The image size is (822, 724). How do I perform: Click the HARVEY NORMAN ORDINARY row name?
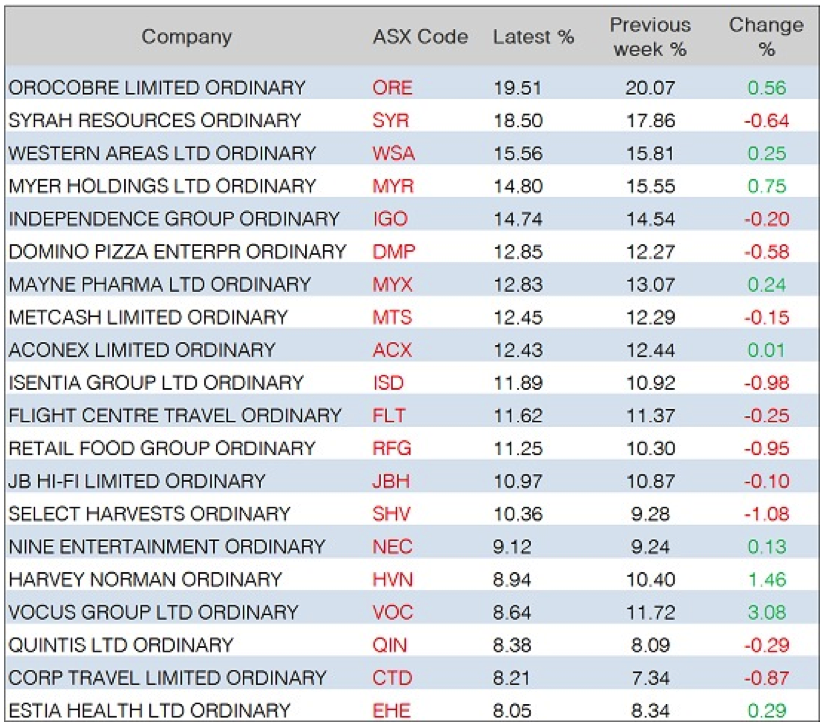pyautogui.click(x=145, y=579)
